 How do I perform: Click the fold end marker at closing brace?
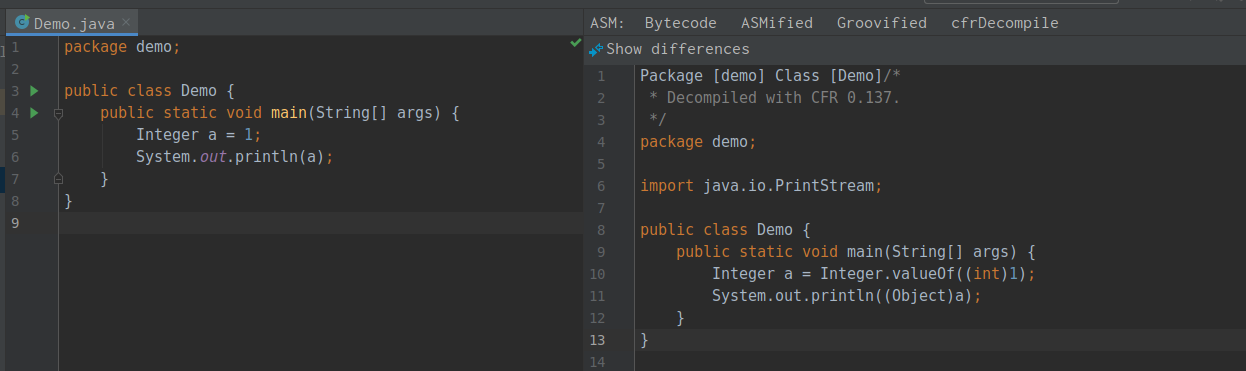coord(58,179)
